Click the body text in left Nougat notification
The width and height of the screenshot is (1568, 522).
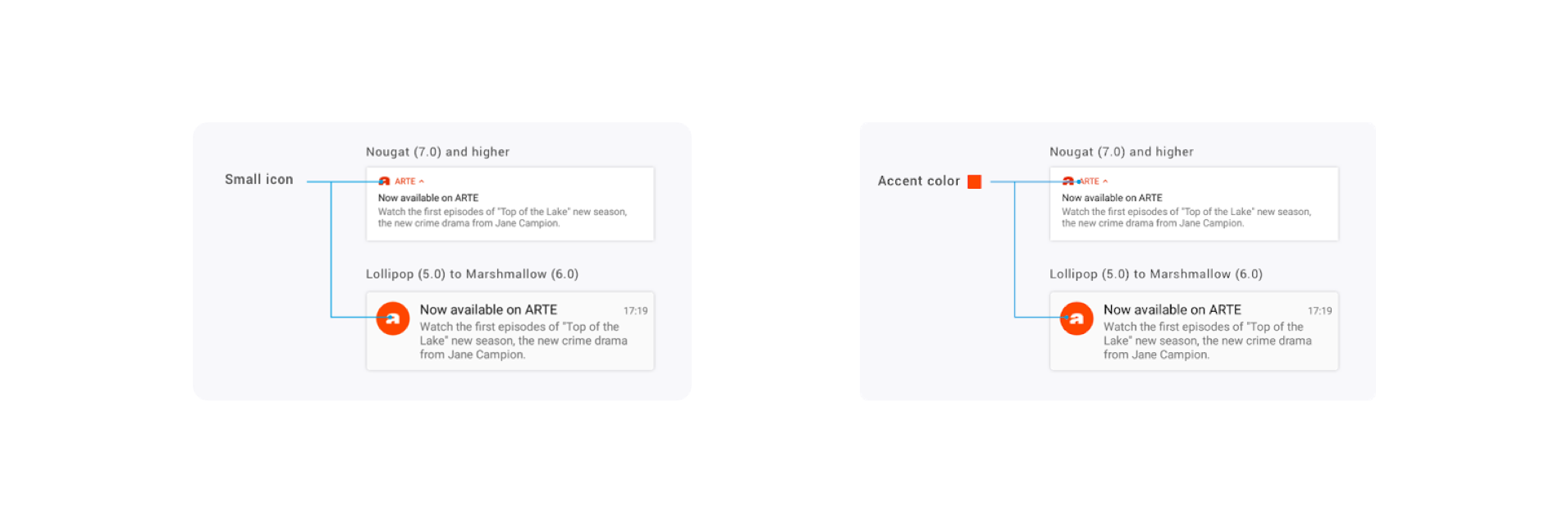click(x=502, y=217)
